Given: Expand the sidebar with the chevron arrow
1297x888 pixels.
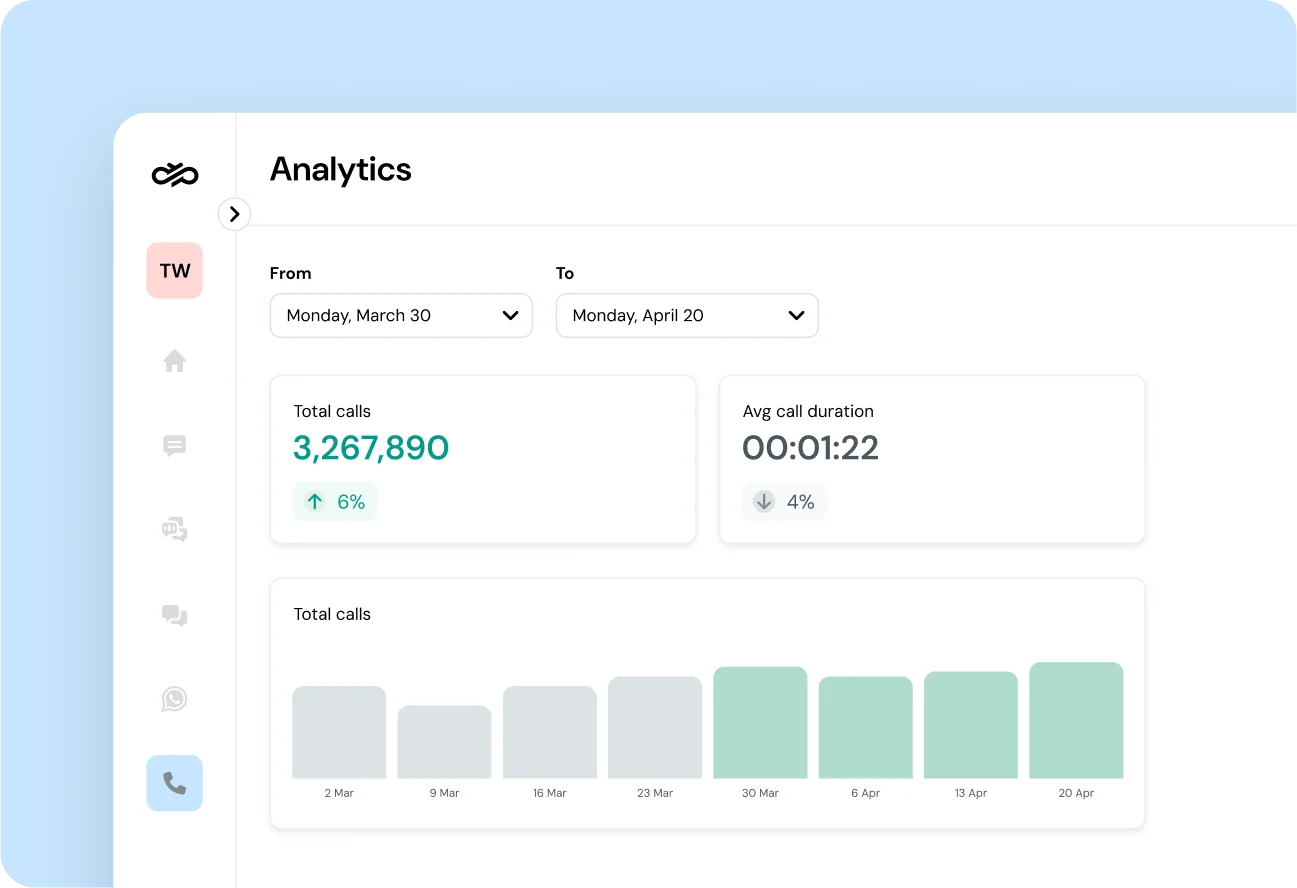Looking at the screenshot, I should 234,214.
